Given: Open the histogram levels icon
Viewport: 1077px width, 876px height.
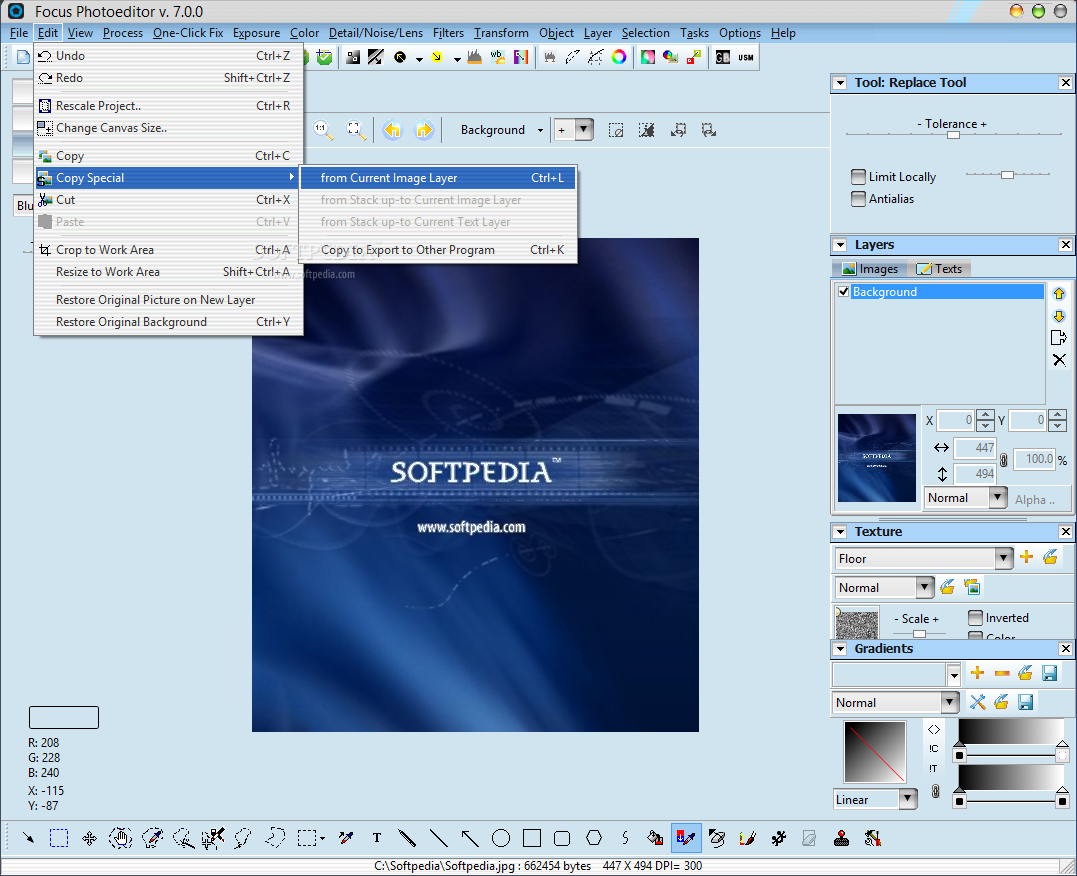Looking at the screenshot, I should click(474, 57).
